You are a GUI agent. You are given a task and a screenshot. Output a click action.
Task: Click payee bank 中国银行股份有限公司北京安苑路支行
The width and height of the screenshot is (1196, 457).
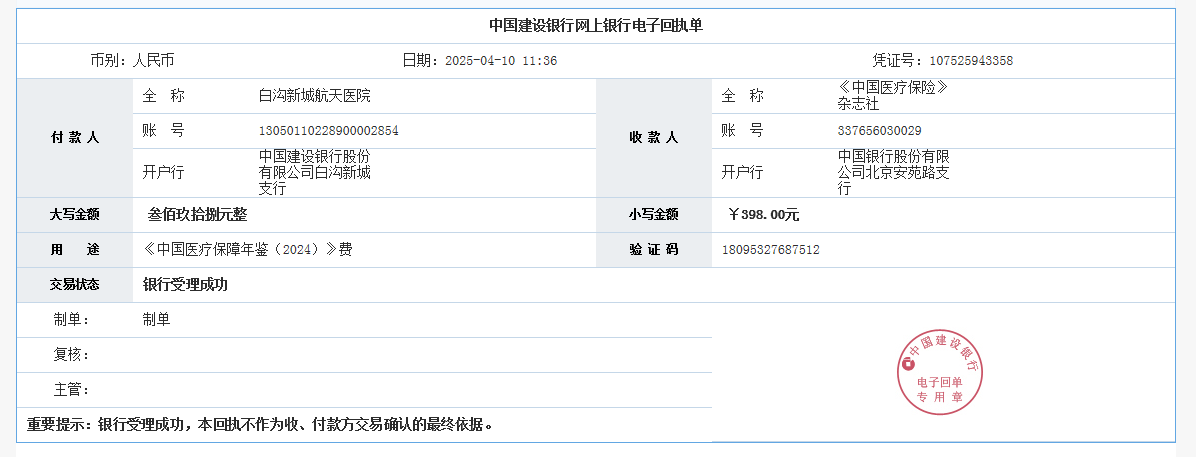(893, 172)
